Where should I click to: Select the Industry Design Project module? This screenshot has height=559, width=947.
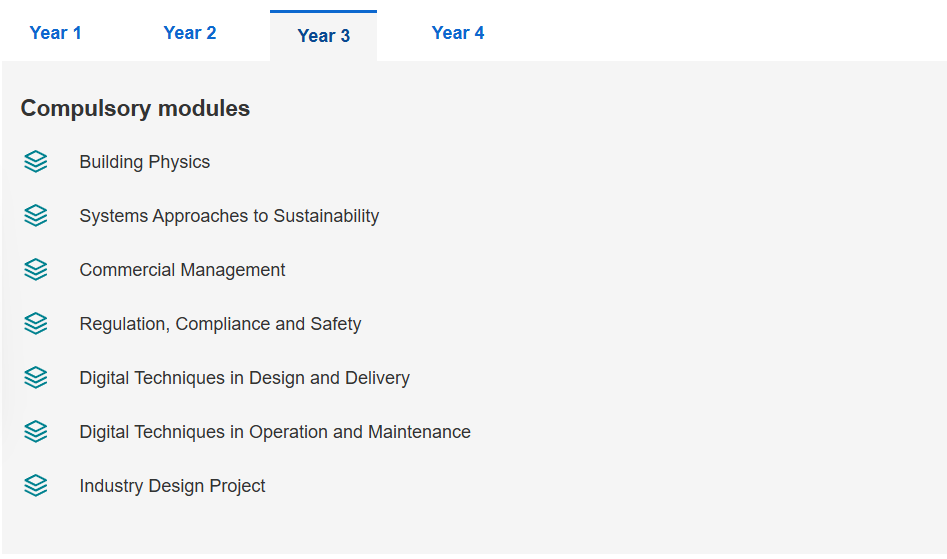(x=172, y=486)
